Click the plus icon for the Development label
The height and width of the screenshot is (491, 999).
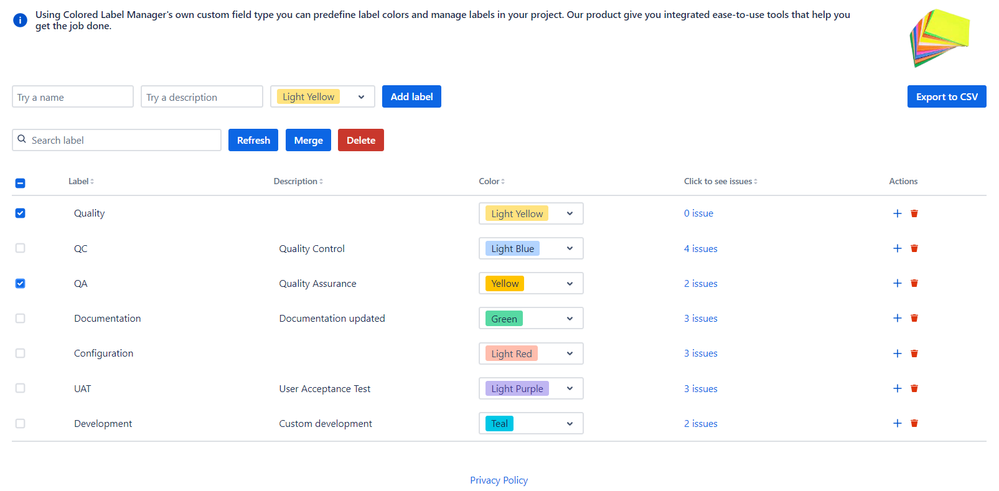click(897, 423)
